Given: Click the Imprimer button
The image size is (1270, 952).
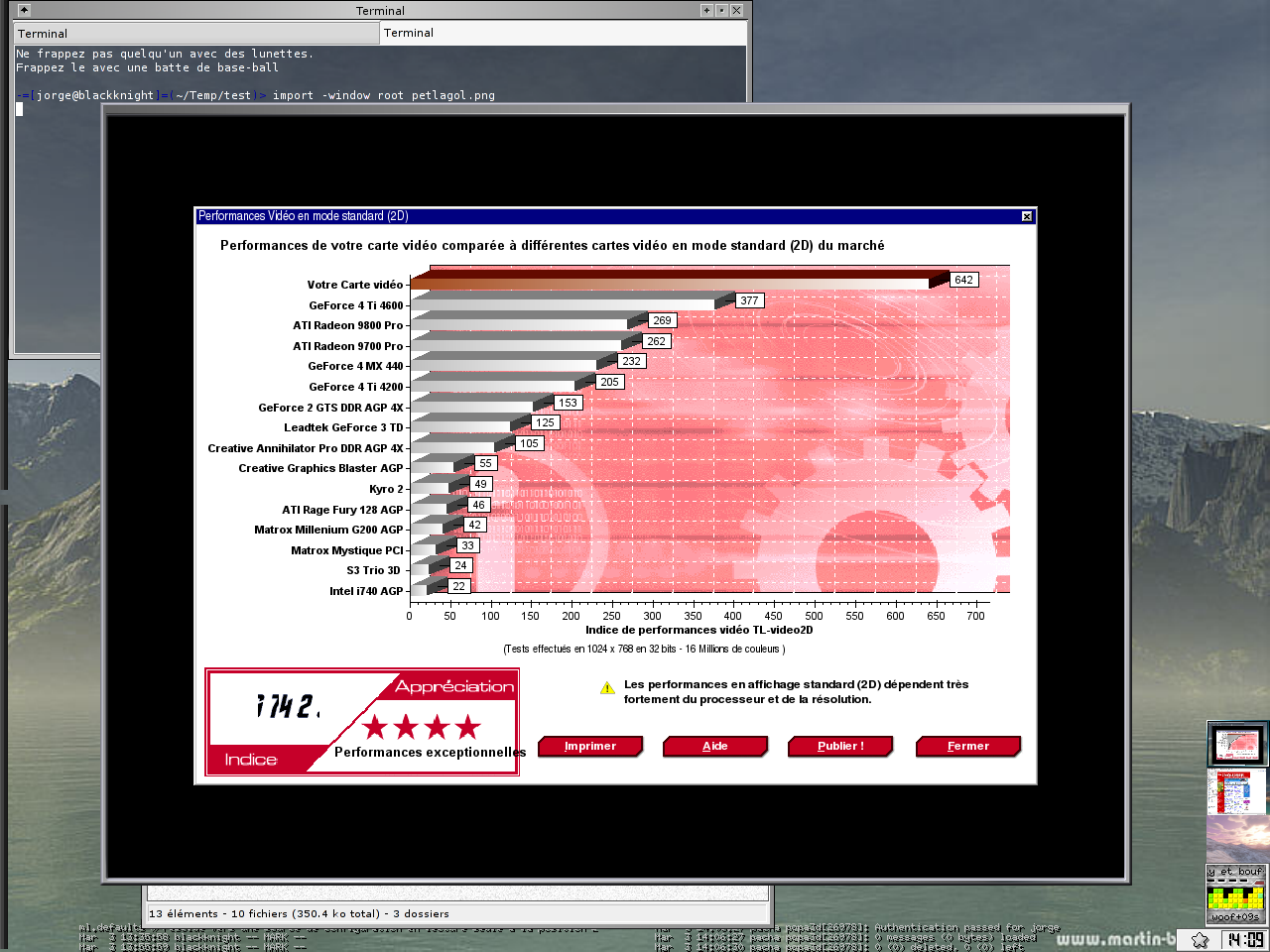Looking at the screenshot, I should (590, 746).
